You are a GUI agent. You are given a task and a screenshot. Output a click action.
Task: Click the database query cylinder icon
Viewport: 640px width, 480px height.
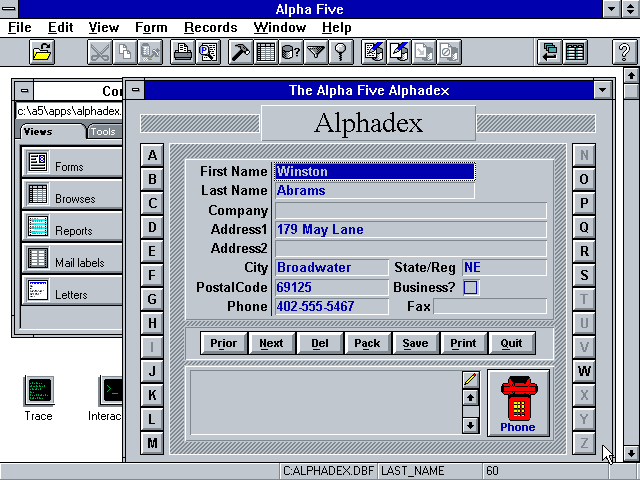click(x=291, y=52)
